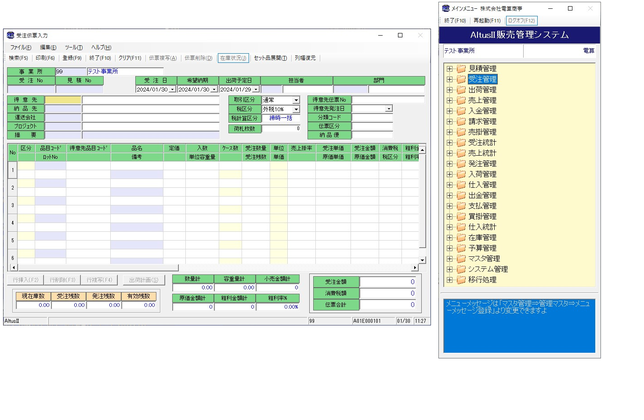This screenshot has height=420, width=644.
Task: Open the 取引区分 dropdown
Action: click(296, 100)
